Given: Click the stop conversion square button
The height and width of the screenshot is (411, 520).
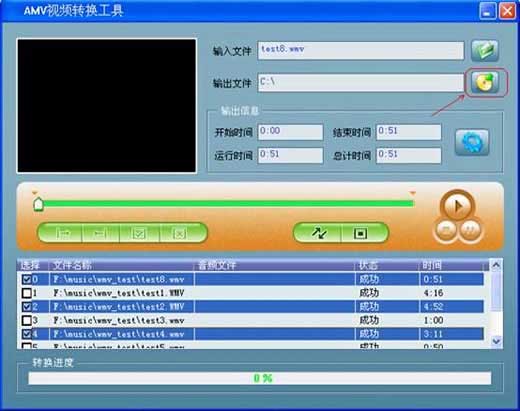Looking at the screenshot, I should (361, 233).
